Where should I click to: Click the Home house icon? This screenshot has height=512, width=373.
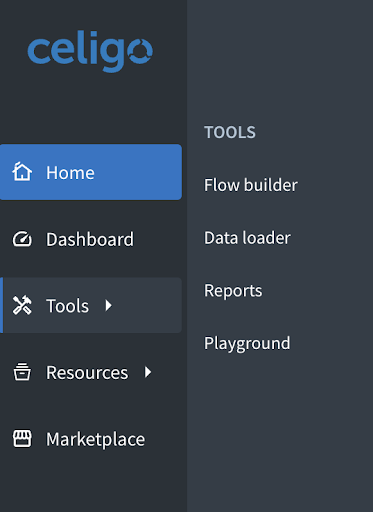[22, 172]
